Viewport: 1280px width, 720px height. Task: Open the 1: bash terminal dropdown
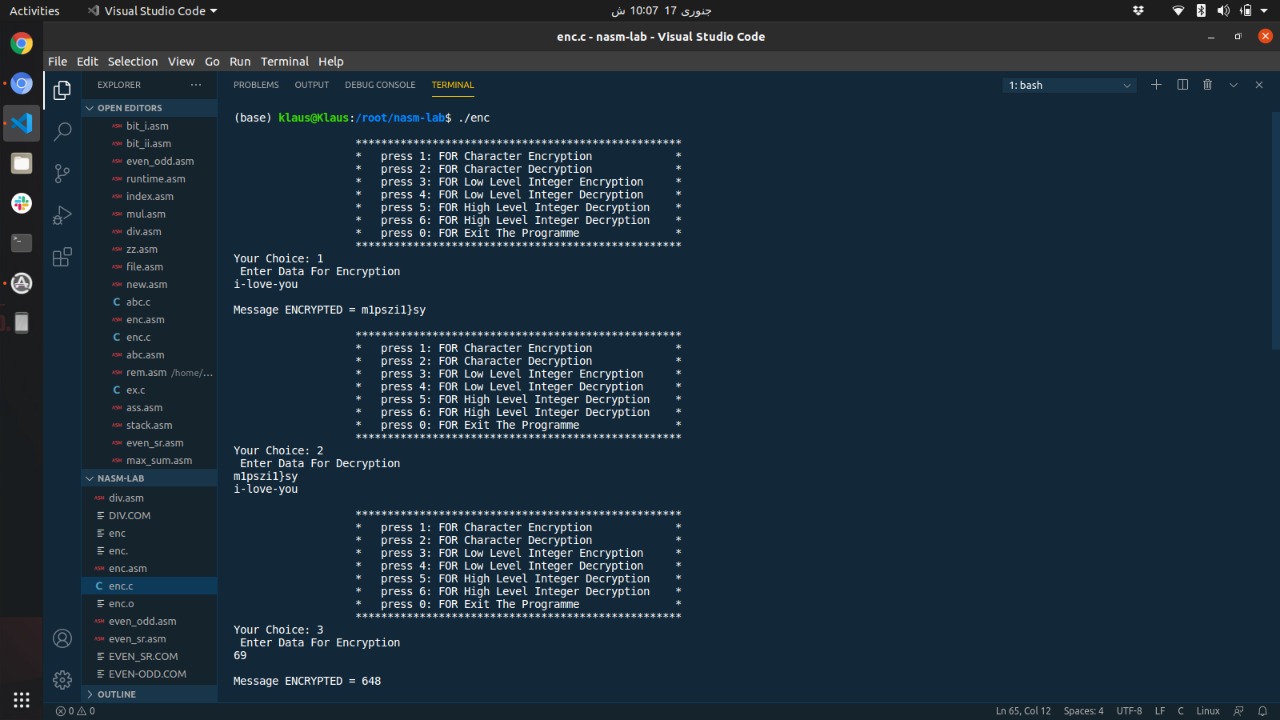[1068, 85]
